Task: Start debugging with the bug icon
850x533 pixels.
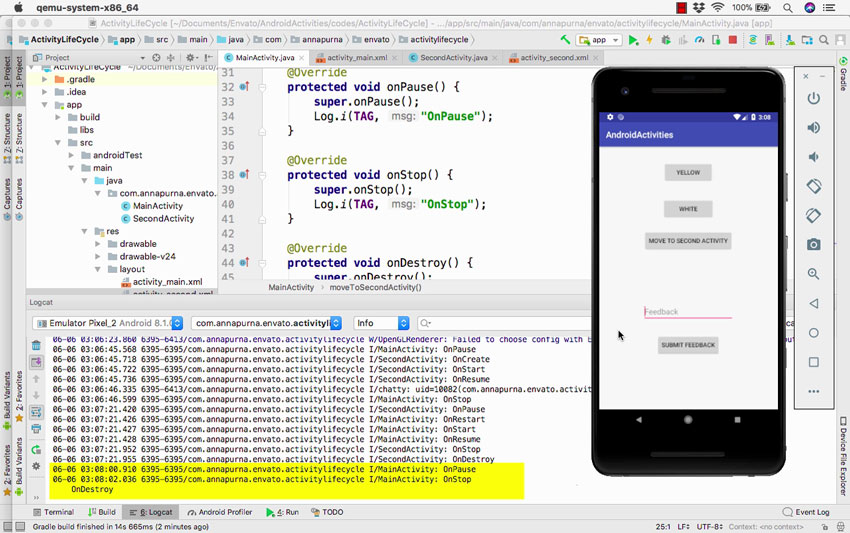Action: coord(666,40)
